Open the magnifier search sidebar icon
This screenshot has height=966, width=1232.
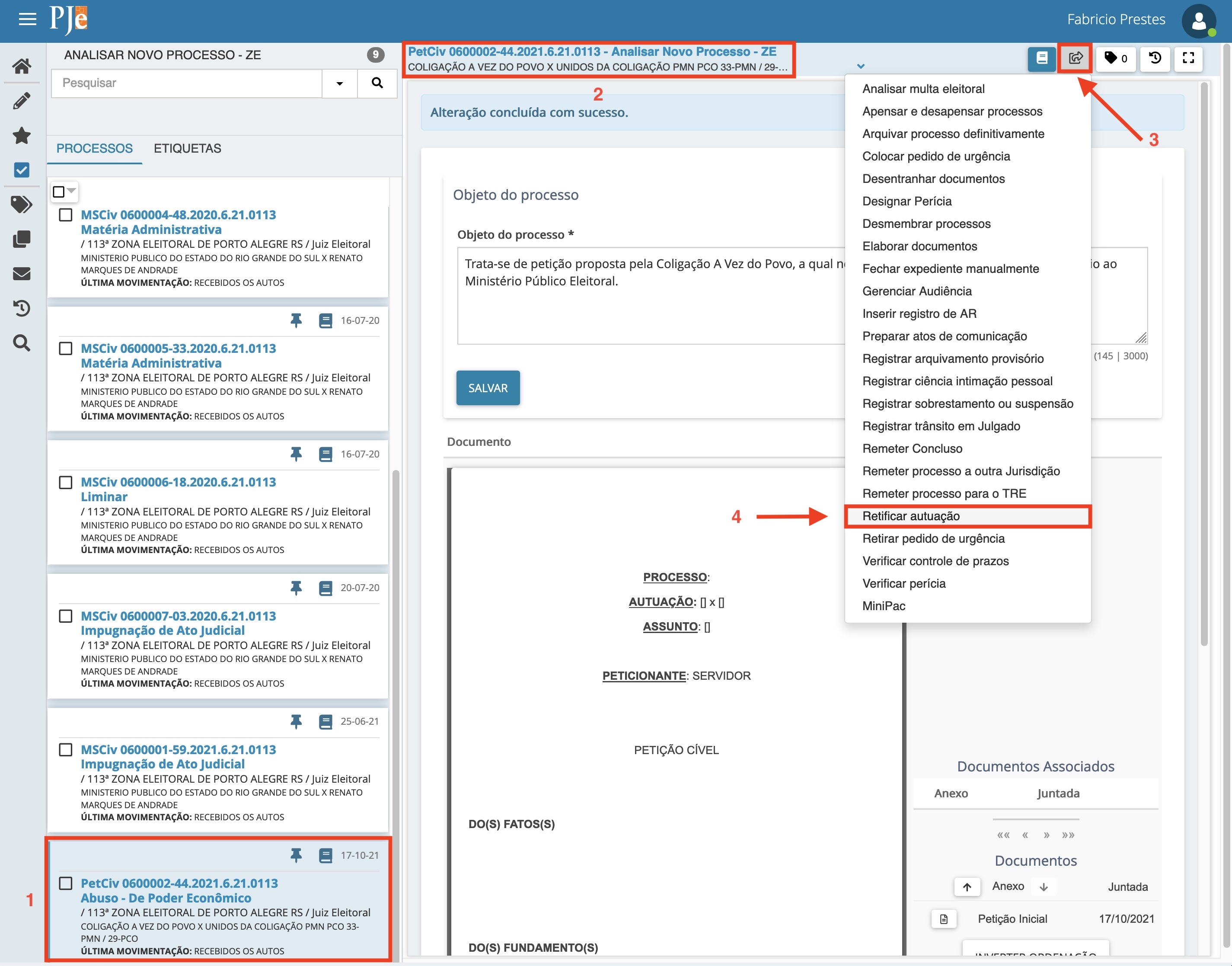[22, 343]
